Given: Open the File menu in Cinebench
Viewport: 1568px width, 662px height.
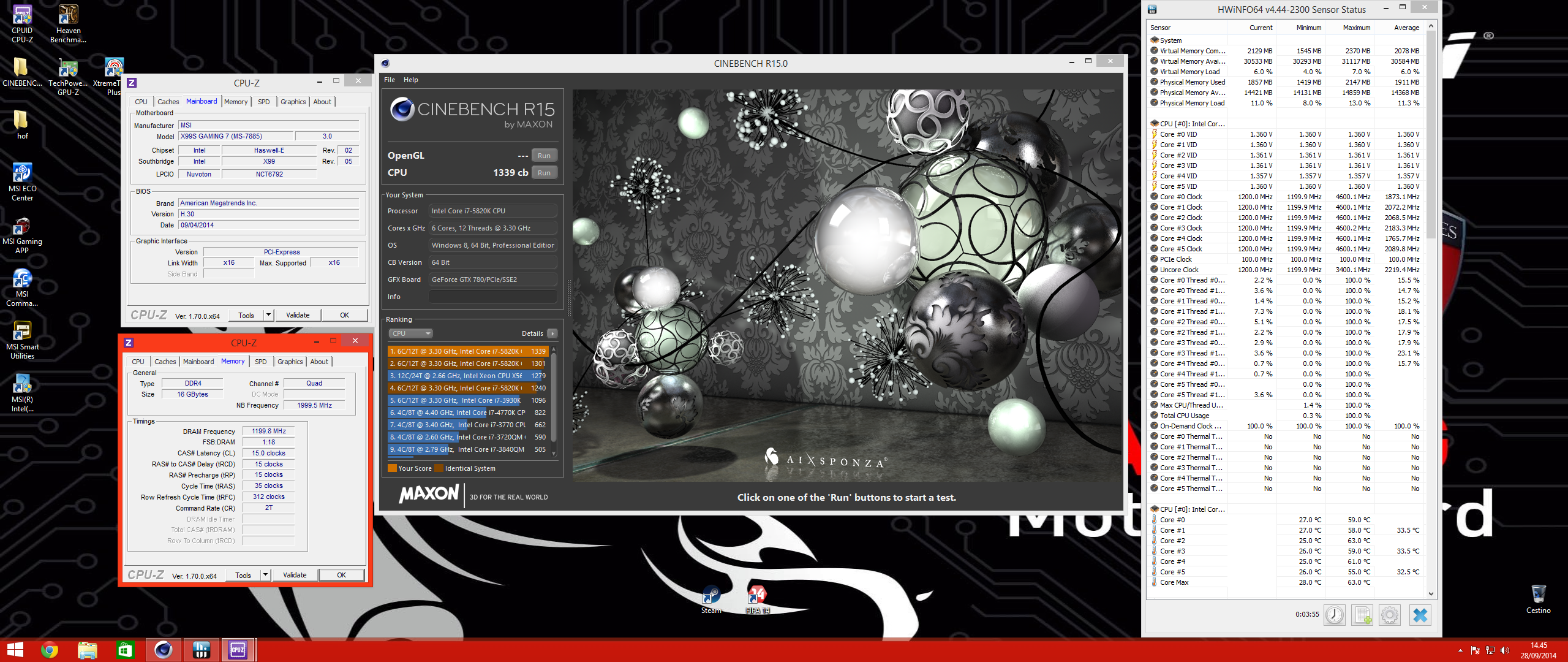Looking at the screenshot, I should pos(390,80).
